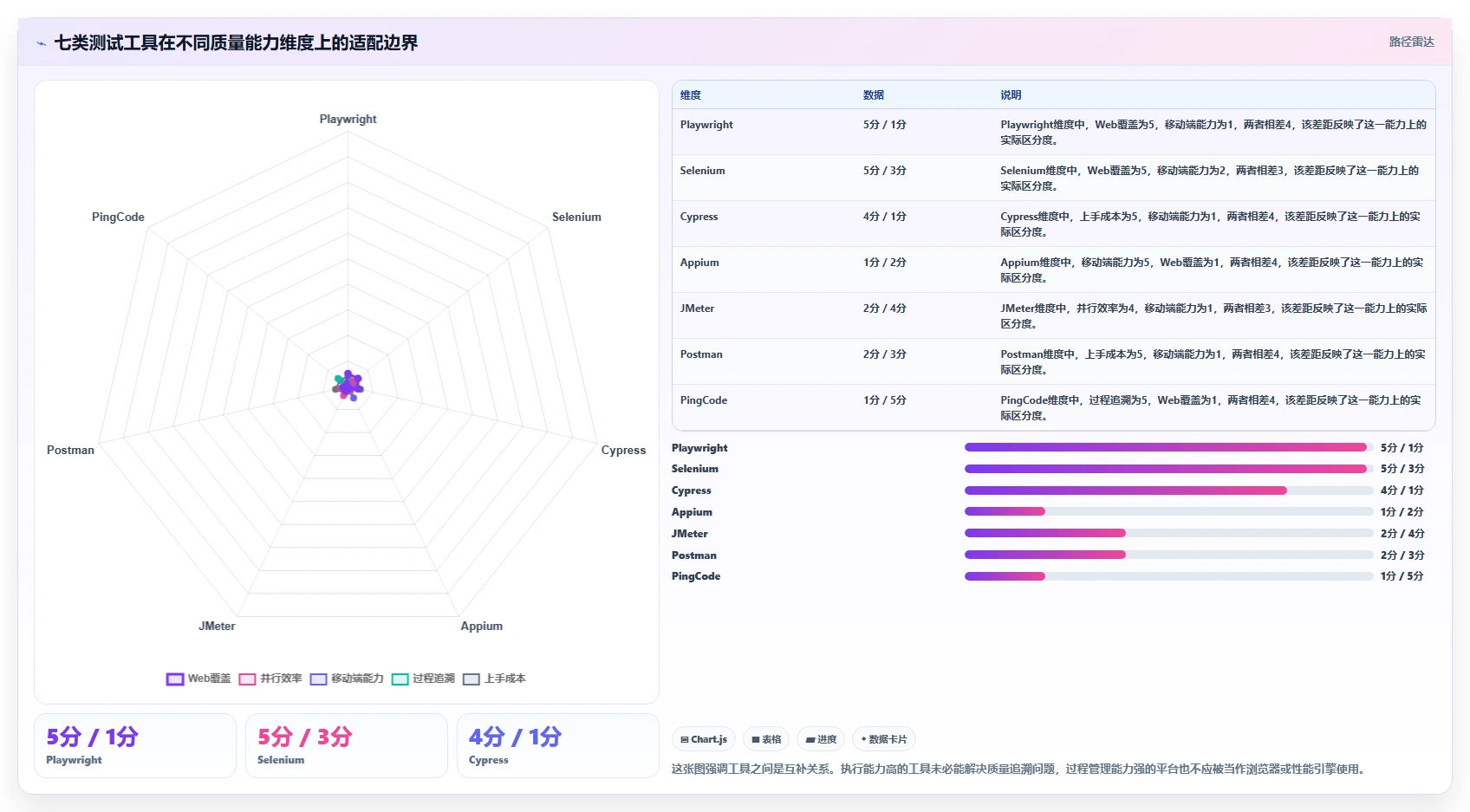This screenshot has width=1470, height=812.
Task: Click the table value 1分 / 2分 for Appium
Action: coord(884,263)
